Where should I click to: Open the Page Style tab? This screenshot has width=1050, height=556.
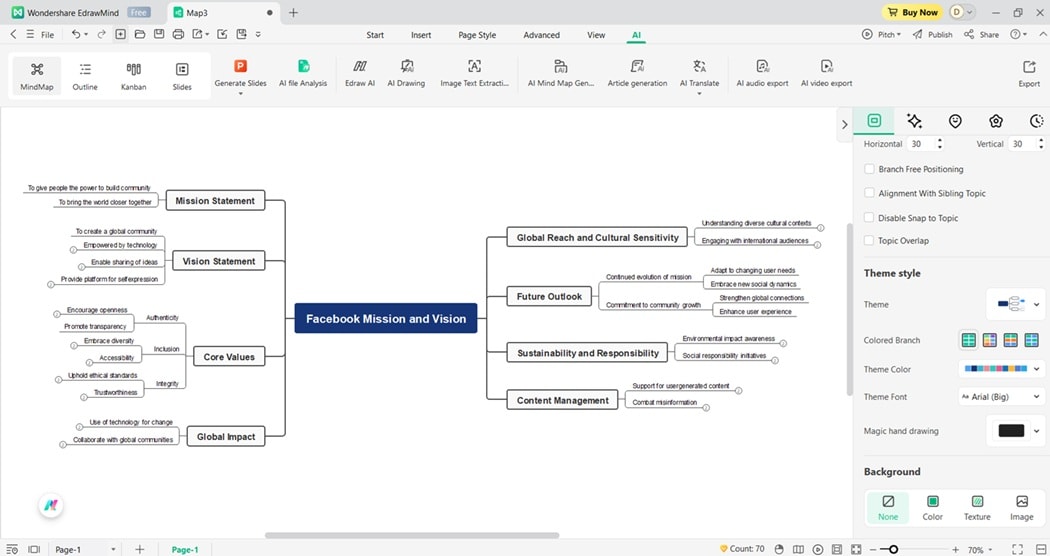477,35
